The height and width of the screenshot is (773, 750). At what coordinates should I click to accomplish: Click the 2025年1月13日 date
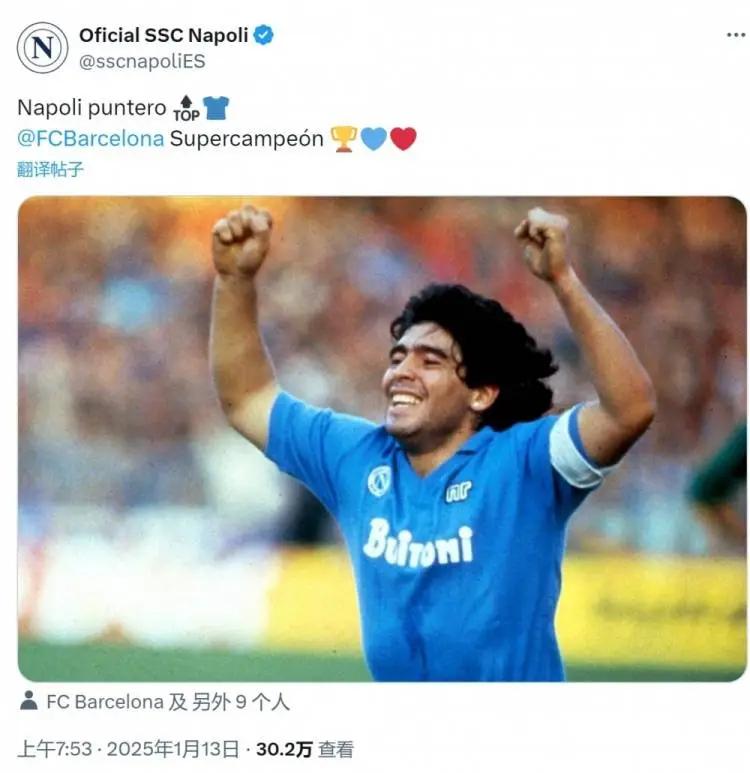[173, 749]
